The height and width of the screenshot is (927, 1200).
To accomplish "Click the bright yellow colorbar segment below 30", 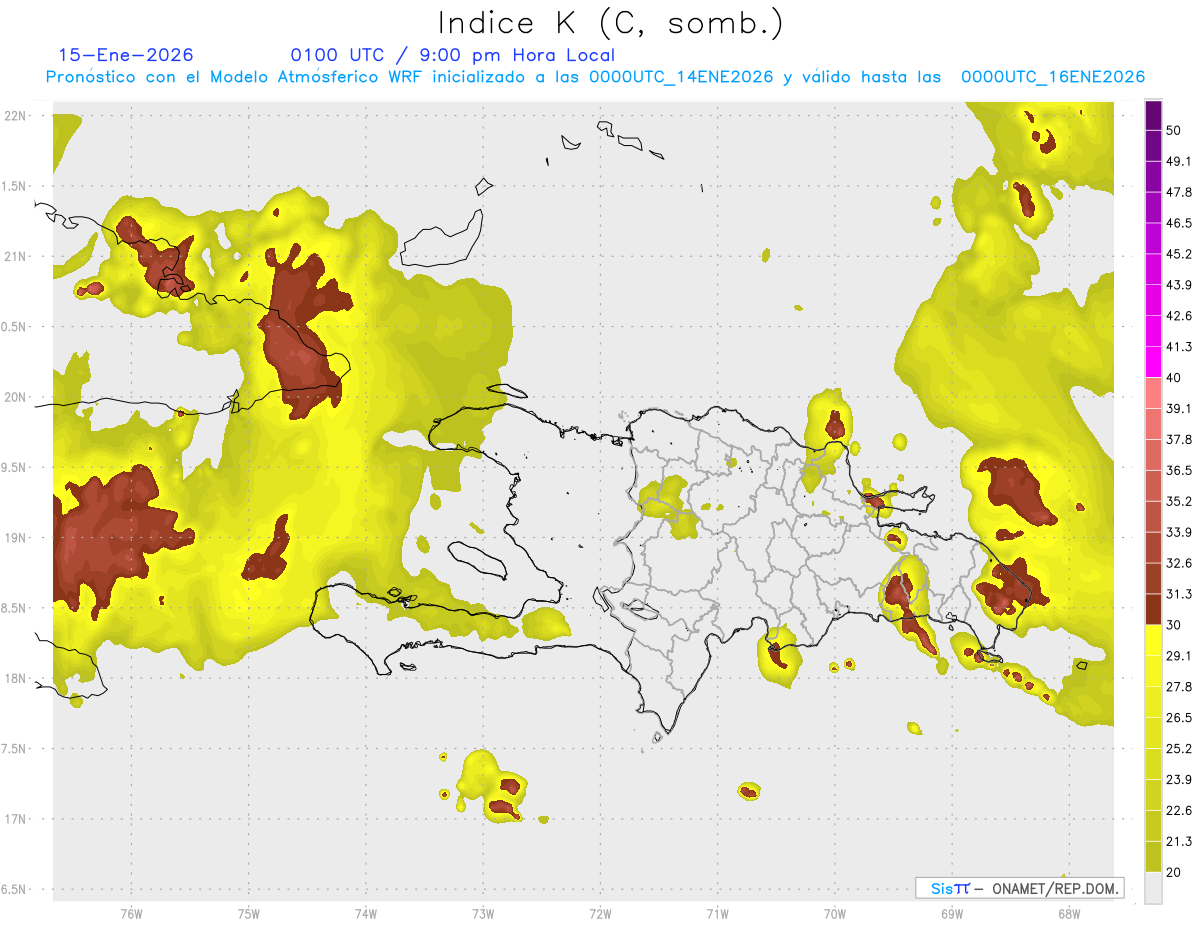I will [1154, 640].
